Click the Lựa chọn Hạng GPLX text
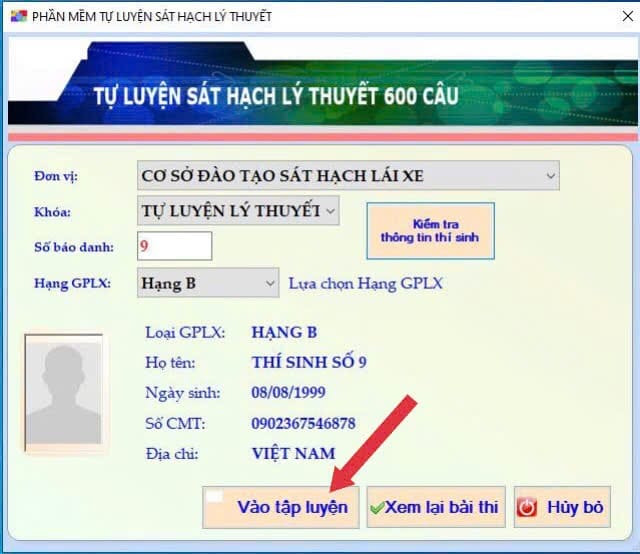The image size is (640, 554). coord(366,283)
